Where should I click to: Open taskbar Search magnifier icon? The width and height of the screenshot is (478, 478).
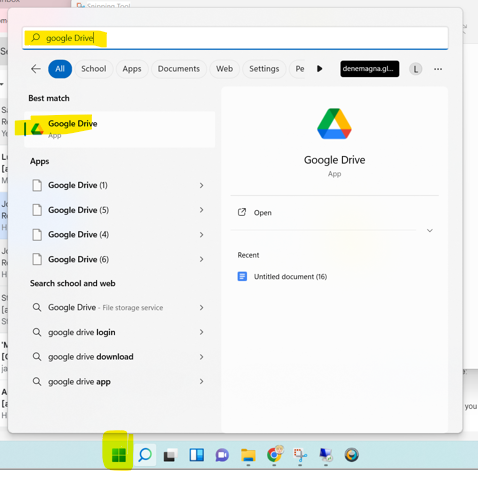coord(145,455)
